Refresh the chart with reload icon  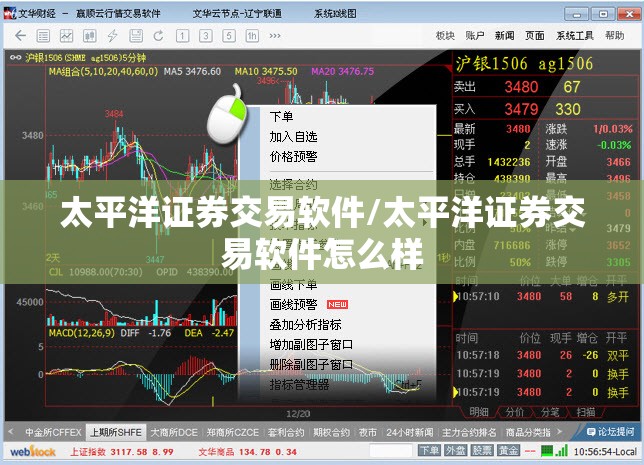[x=159, y=36]
